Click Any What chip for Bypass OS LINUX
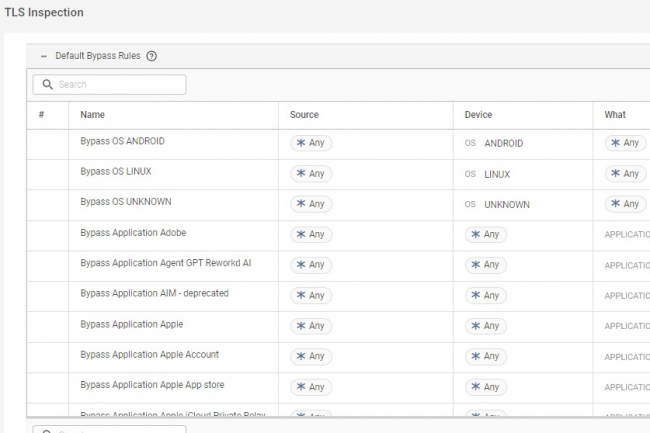The image size is (650, 433). pyautogui.click(x=625, y=174)
